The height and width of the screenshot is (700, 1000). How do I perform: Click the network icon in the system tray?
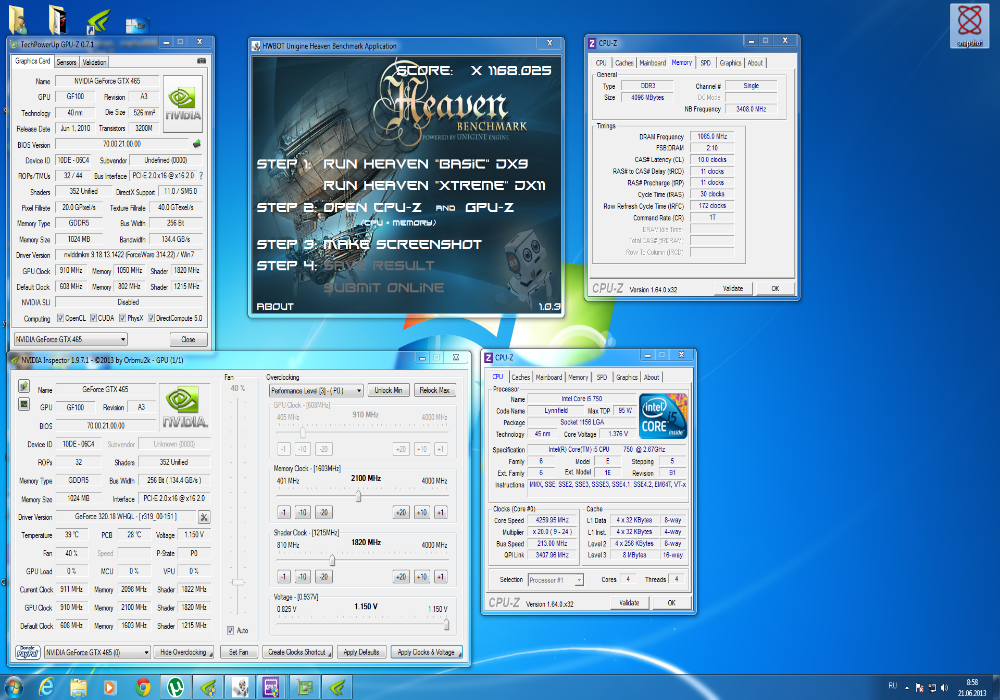pyautogui.click(x=932, y=687)
